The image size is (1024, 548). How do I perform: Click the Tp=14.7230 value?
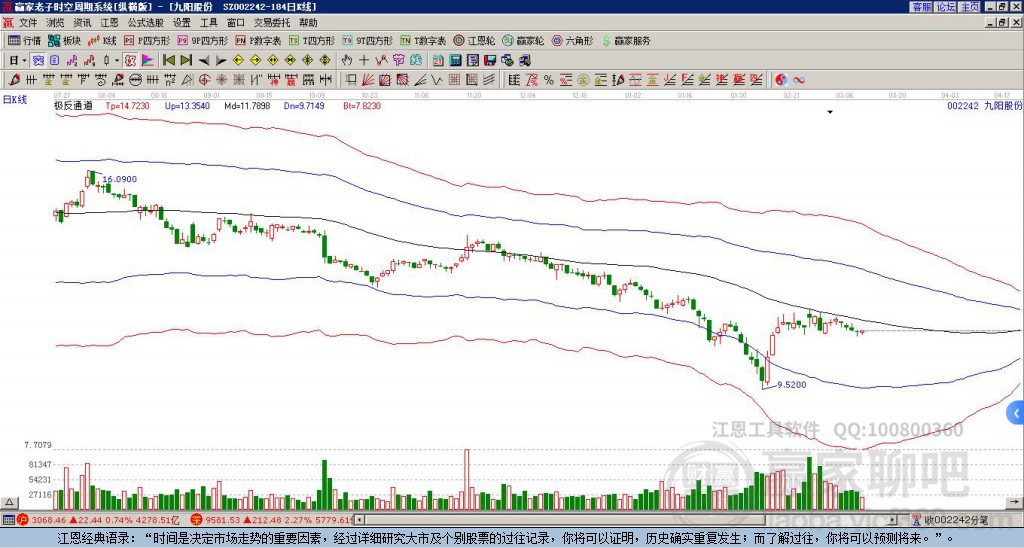click(127, 105)
